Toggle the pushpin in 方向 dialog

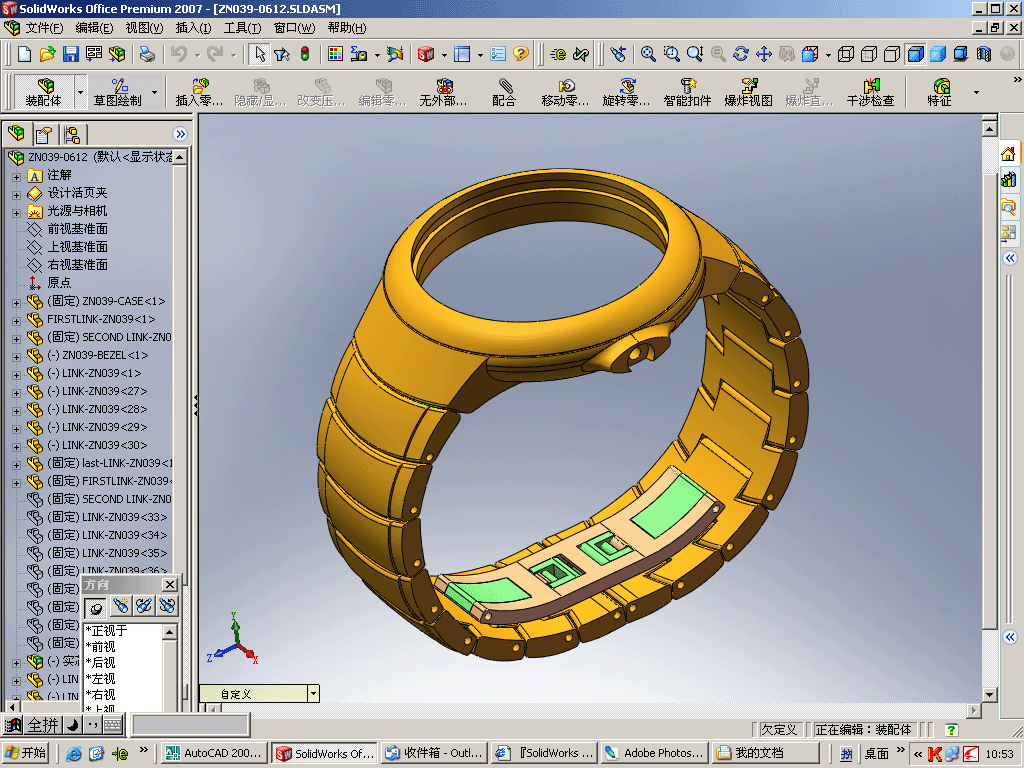point(96,608)
